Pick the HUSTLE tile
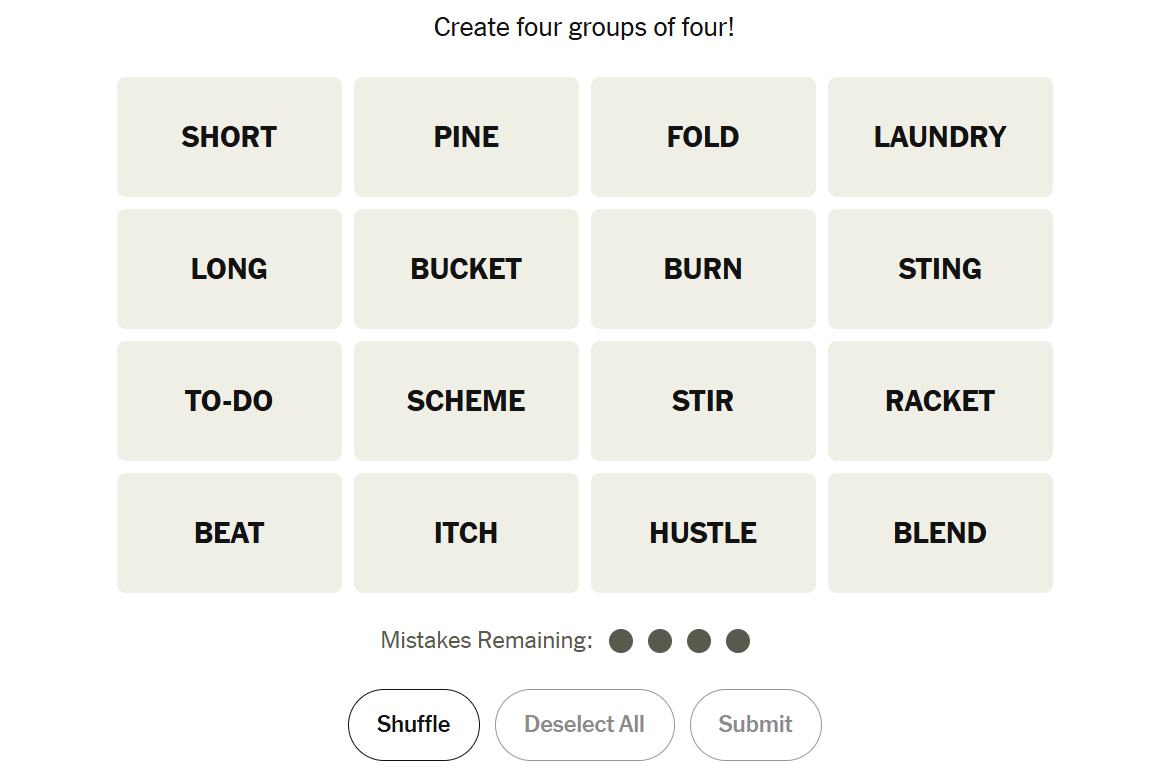Image resolution: width=1162 pixels, height=776 pixels. pyautogui.click(x=703, y=533)
